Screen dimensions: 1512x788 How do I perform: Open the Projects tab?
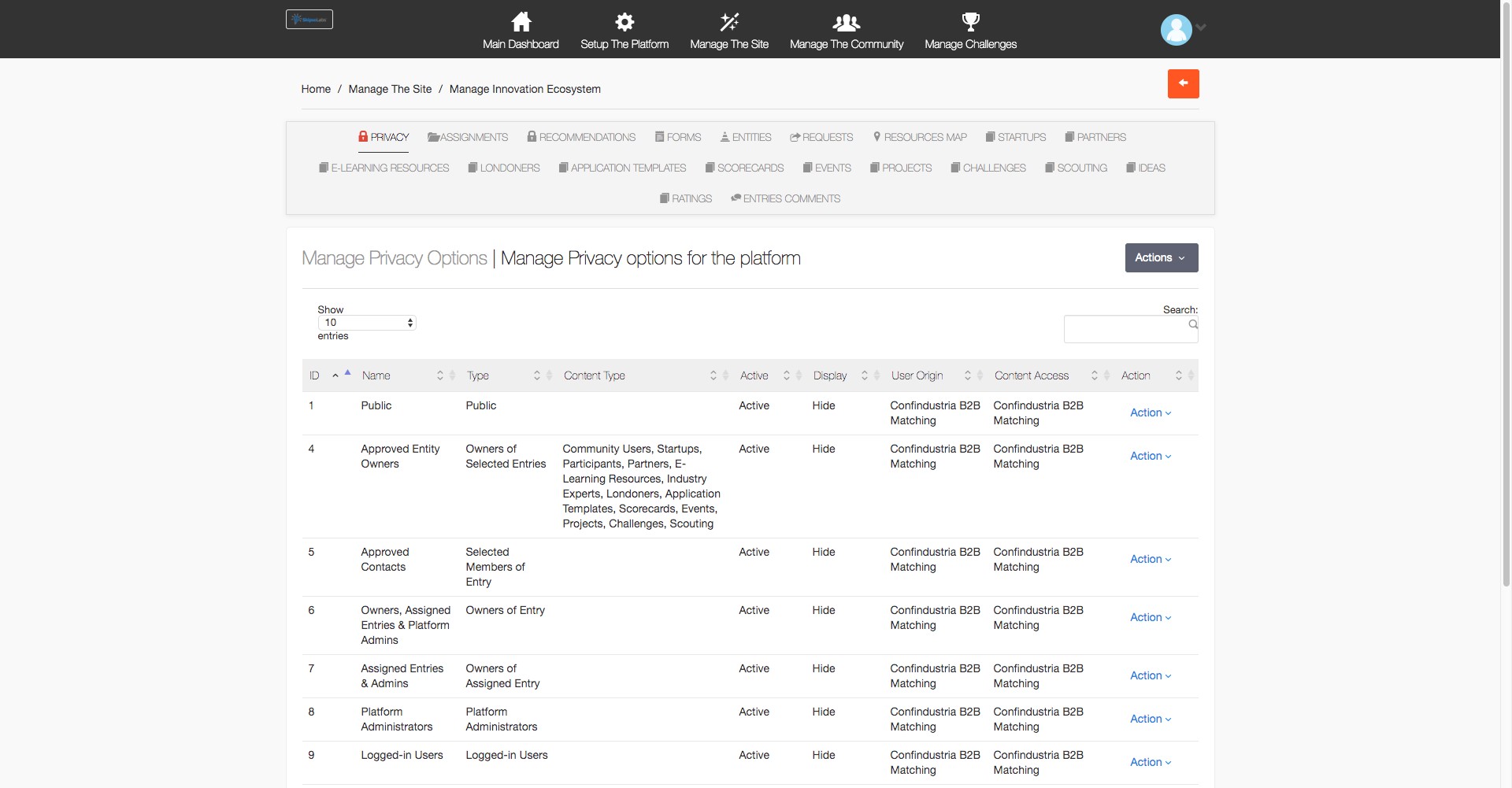(901, 168)
